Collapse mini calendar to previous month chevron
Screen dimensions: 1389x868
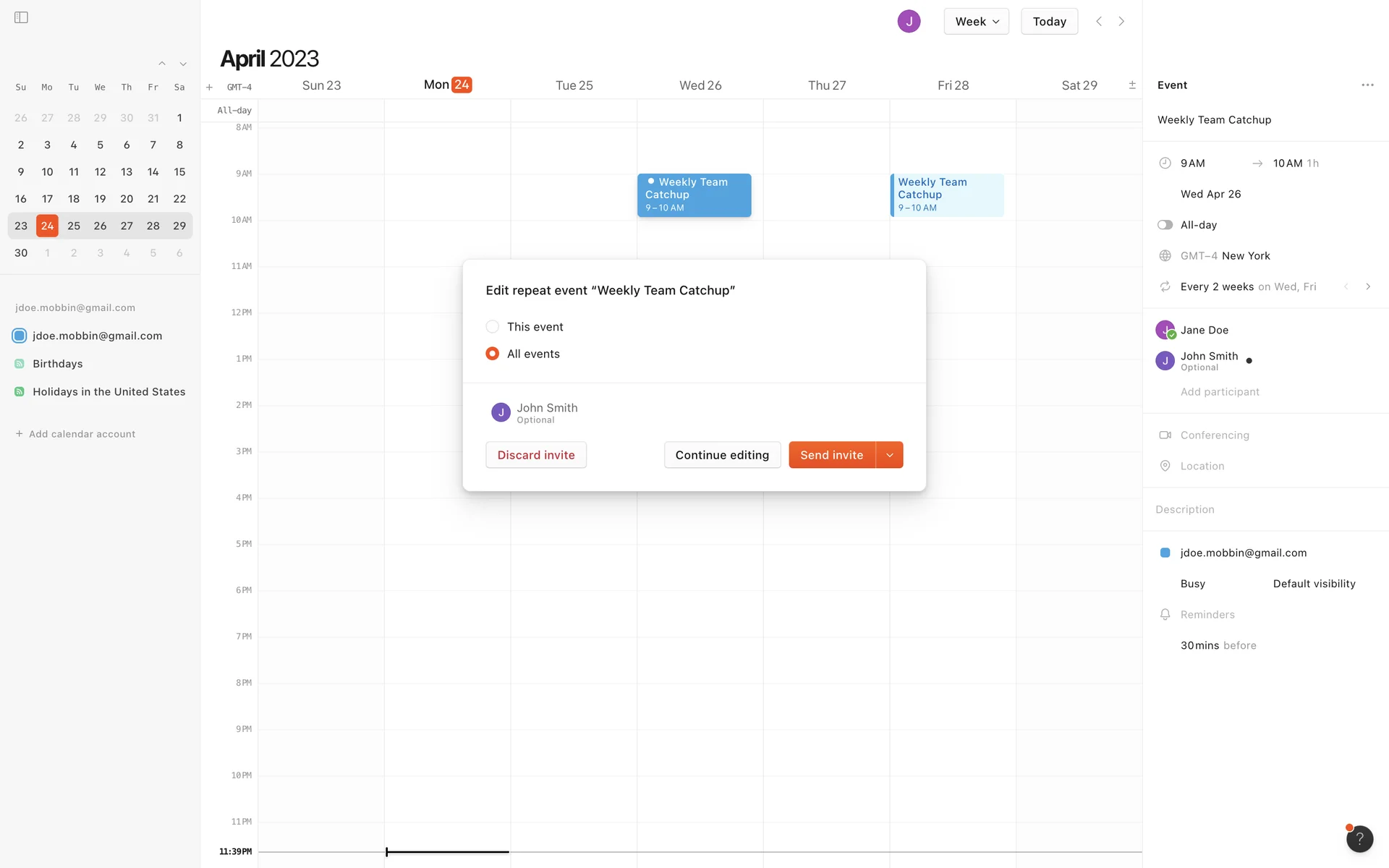pyautogui.click(x=162, y=64)
